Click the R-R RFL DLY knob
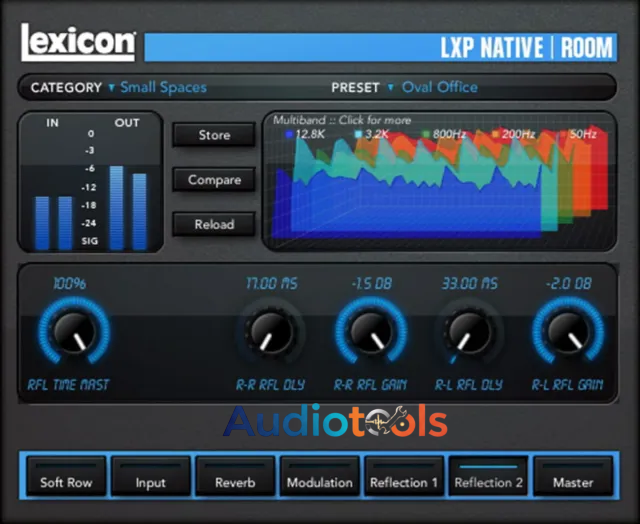 click(271, 331)
